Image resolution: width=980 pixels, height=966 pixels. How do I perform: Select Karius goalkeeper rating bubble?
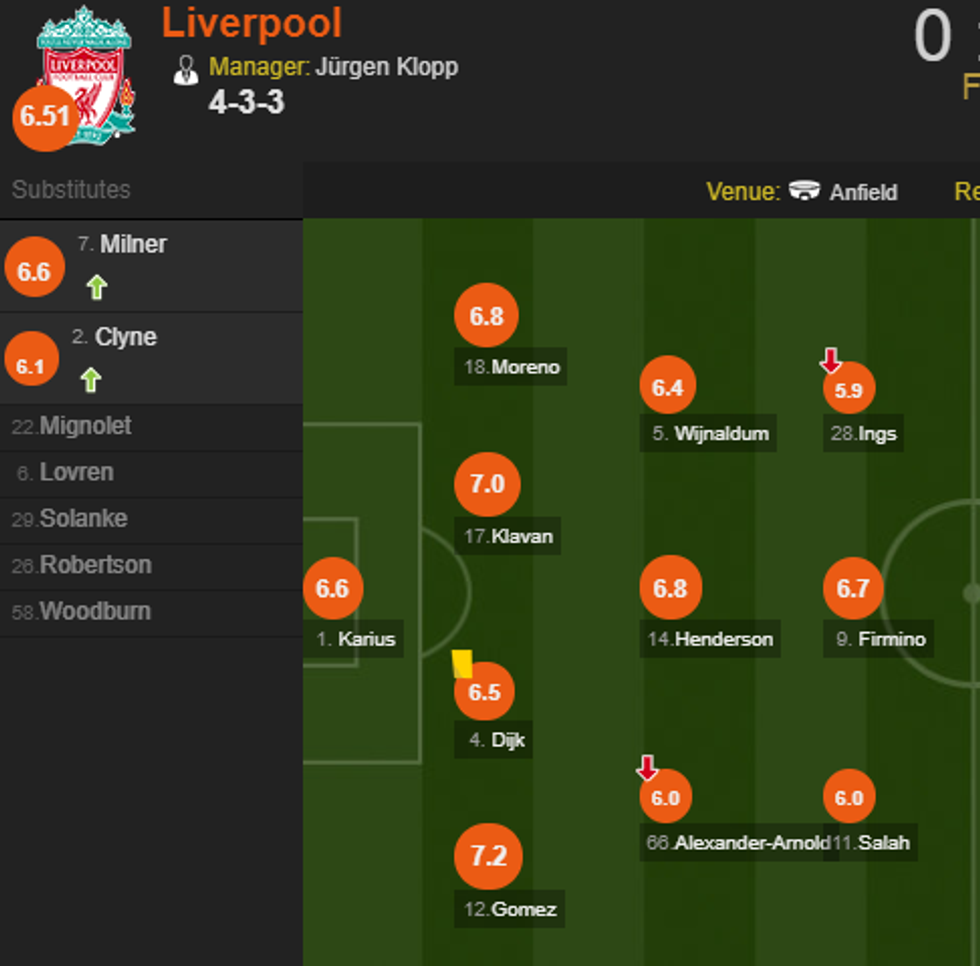tap(333, 588)
